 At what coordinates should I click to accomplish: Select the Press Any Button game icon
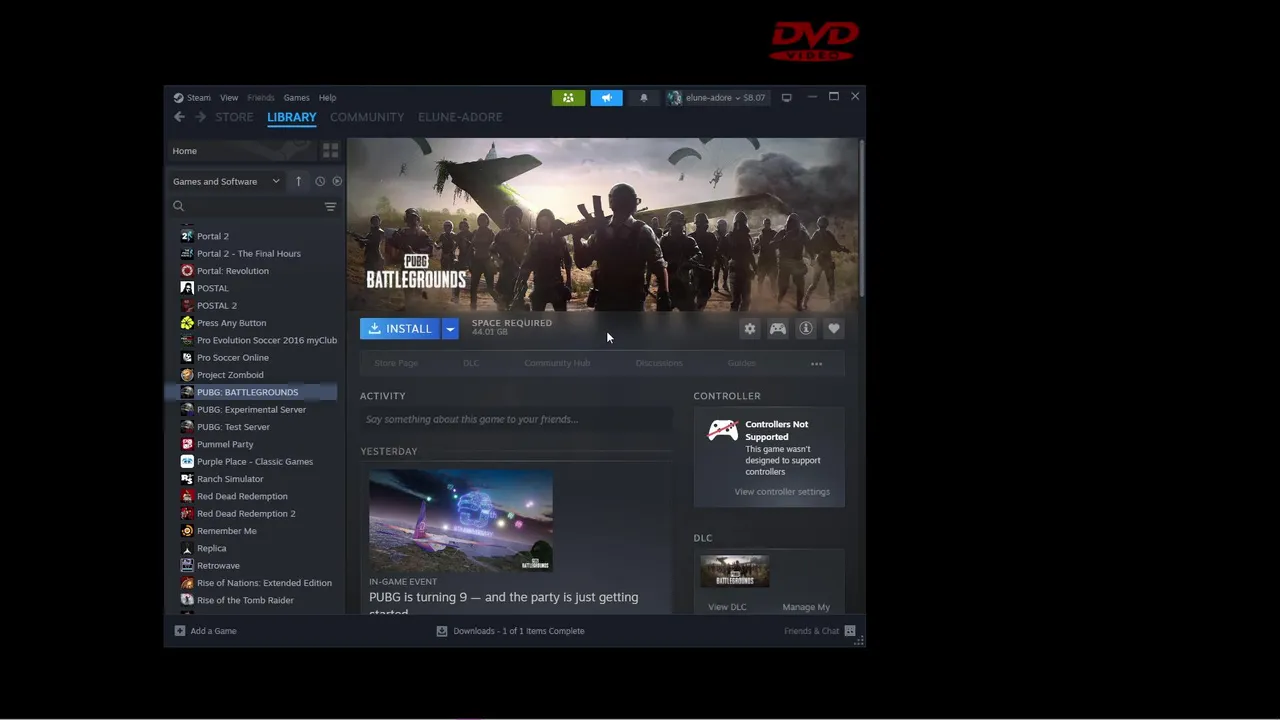187,323
